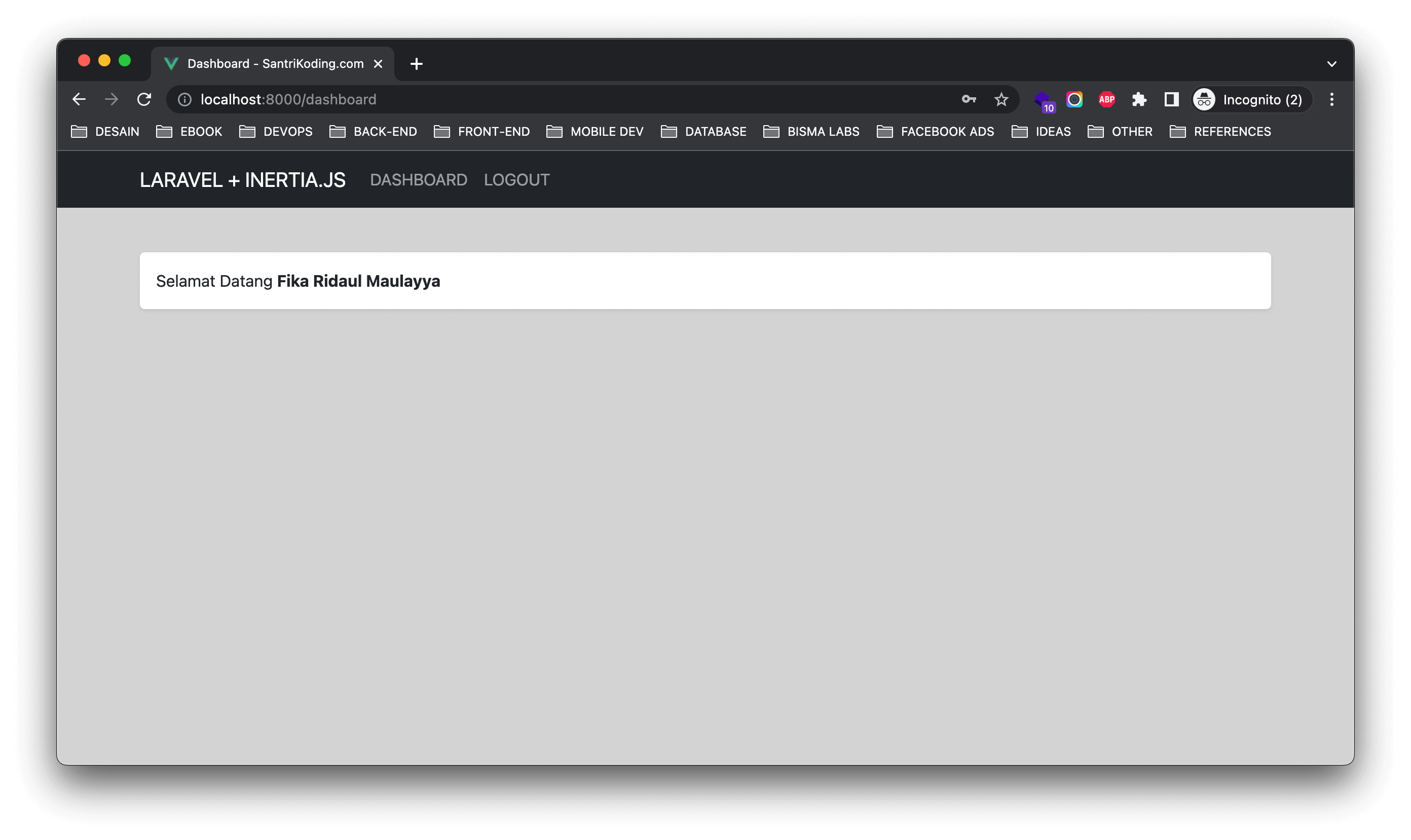
Task: Toggle the browser side panel
Action: click(1171, 100)
